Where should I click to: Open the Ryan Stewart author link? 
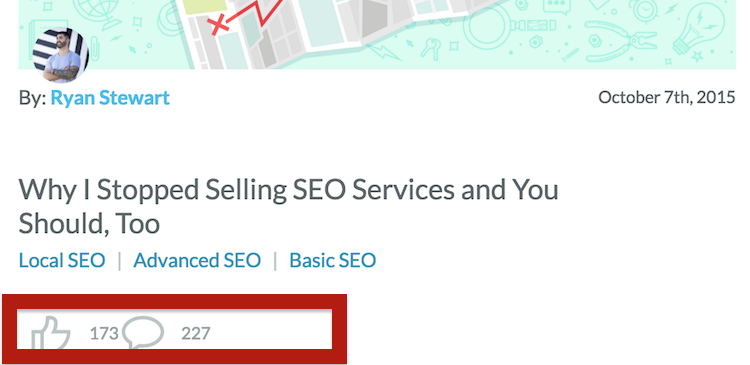110,98
